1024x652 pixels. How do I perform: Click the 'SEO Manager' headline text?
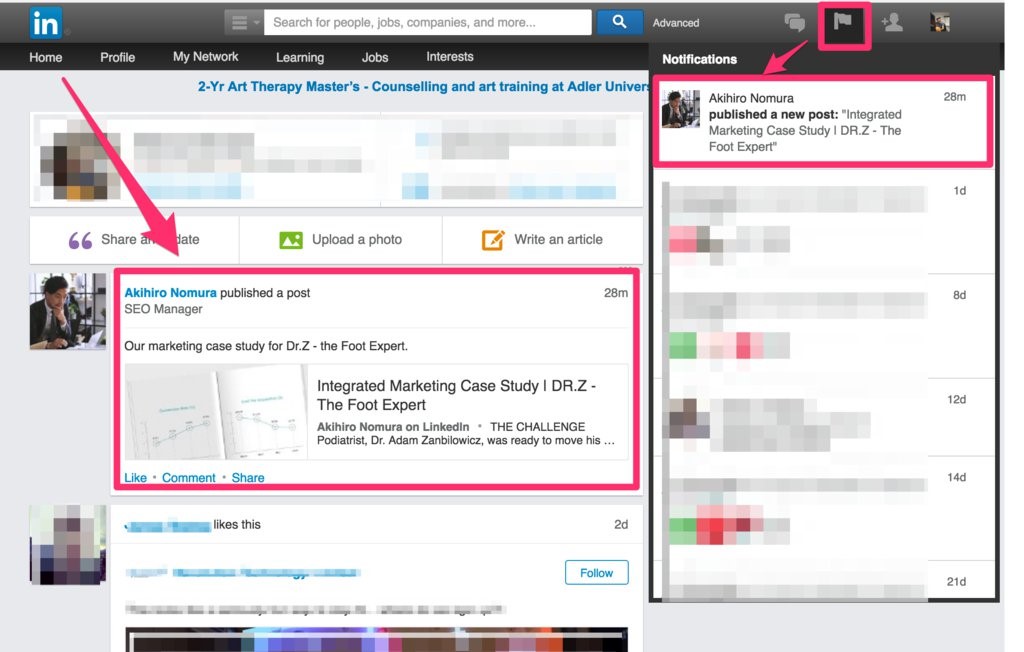click(x=163, y=309)
